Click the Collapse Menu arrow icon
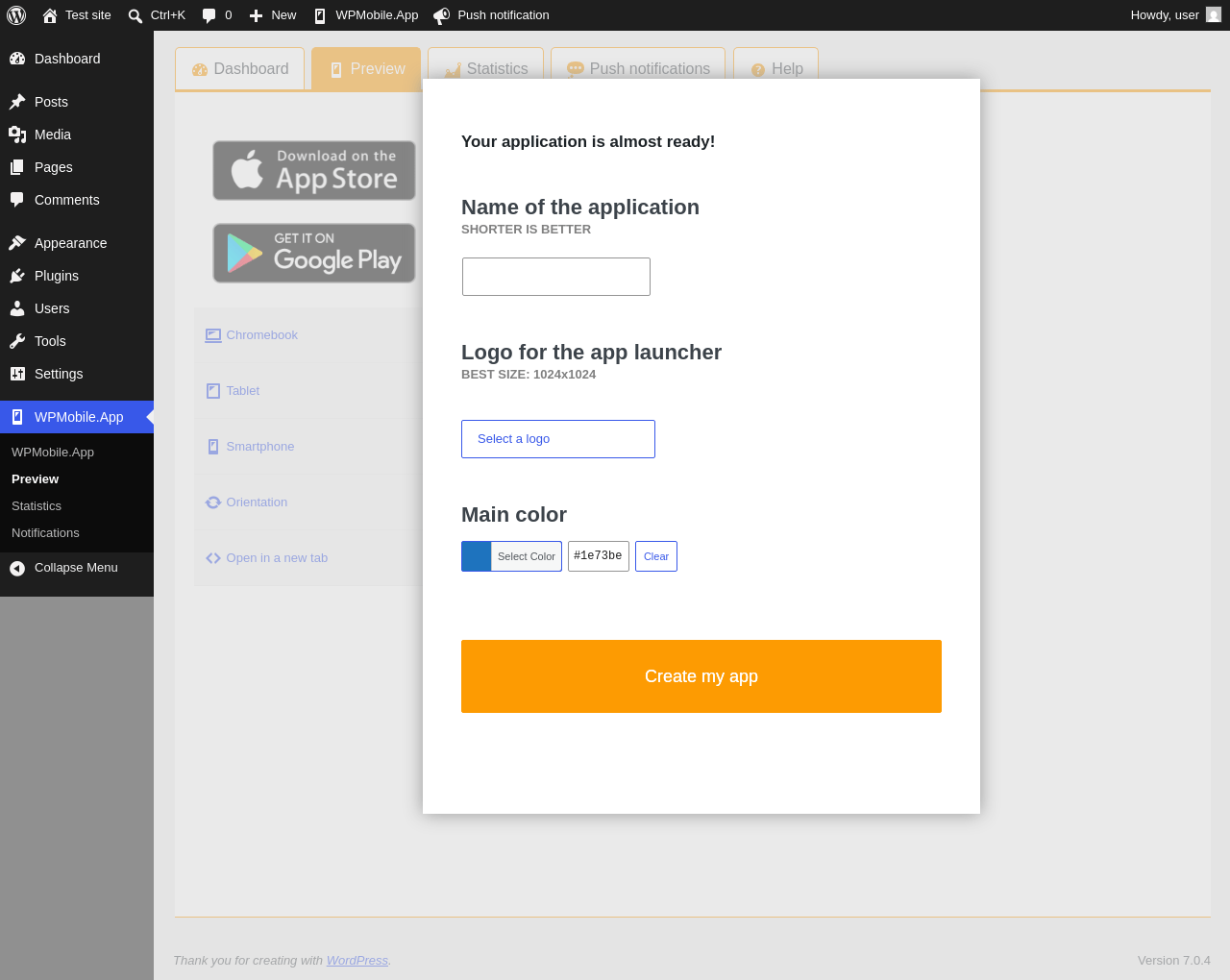The image size is (1230, 980). 17,568
